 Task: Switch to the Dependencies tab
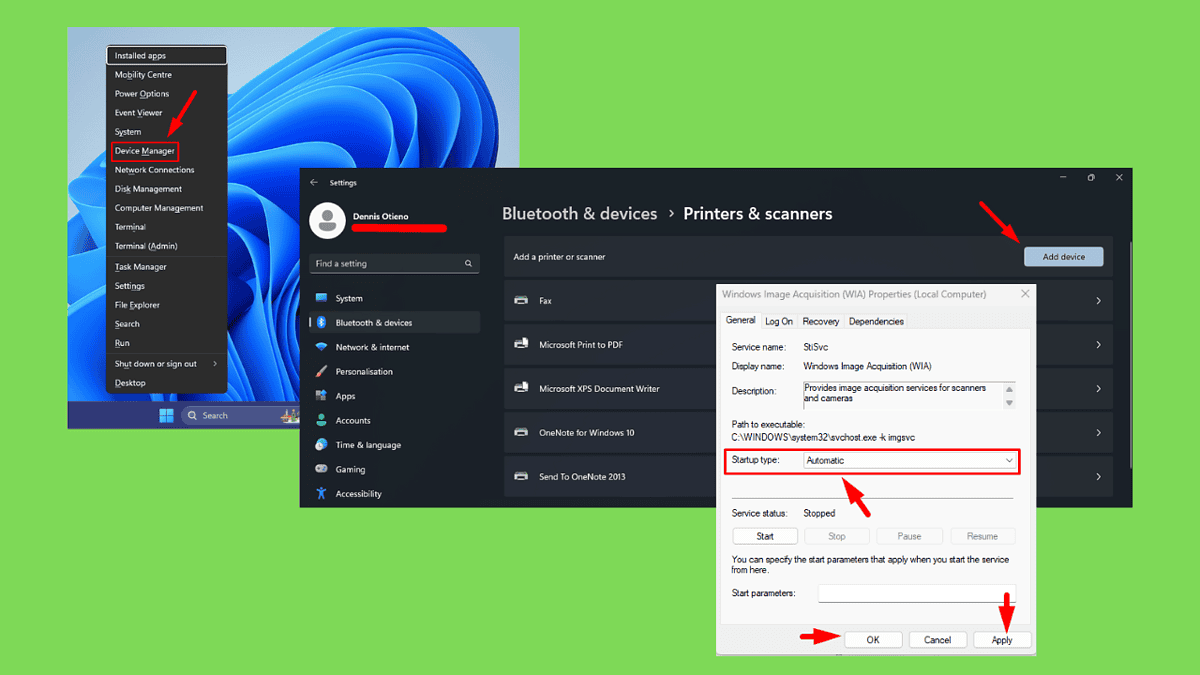click(x=876, y=321)
